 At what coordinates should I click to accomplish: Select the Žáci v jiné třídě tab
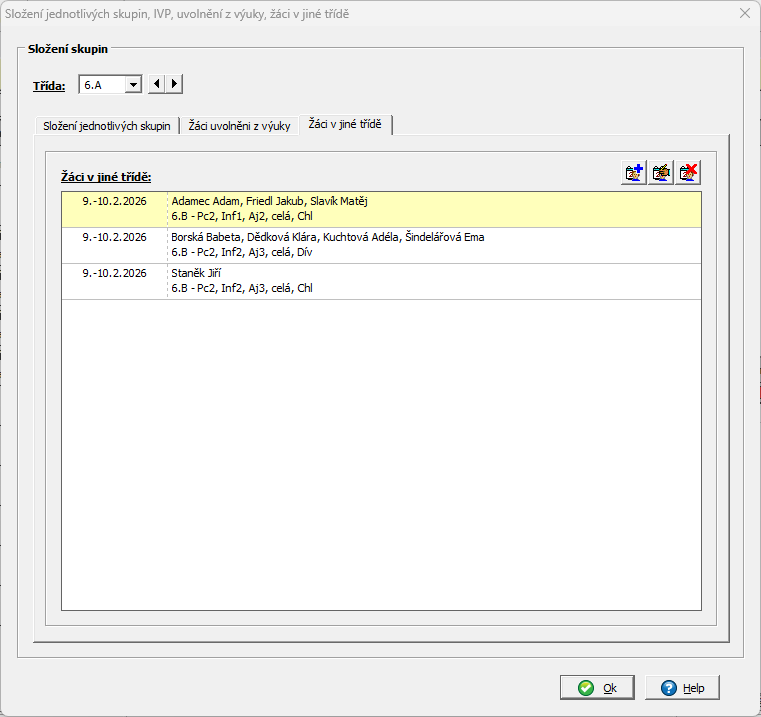coord(346,125)
